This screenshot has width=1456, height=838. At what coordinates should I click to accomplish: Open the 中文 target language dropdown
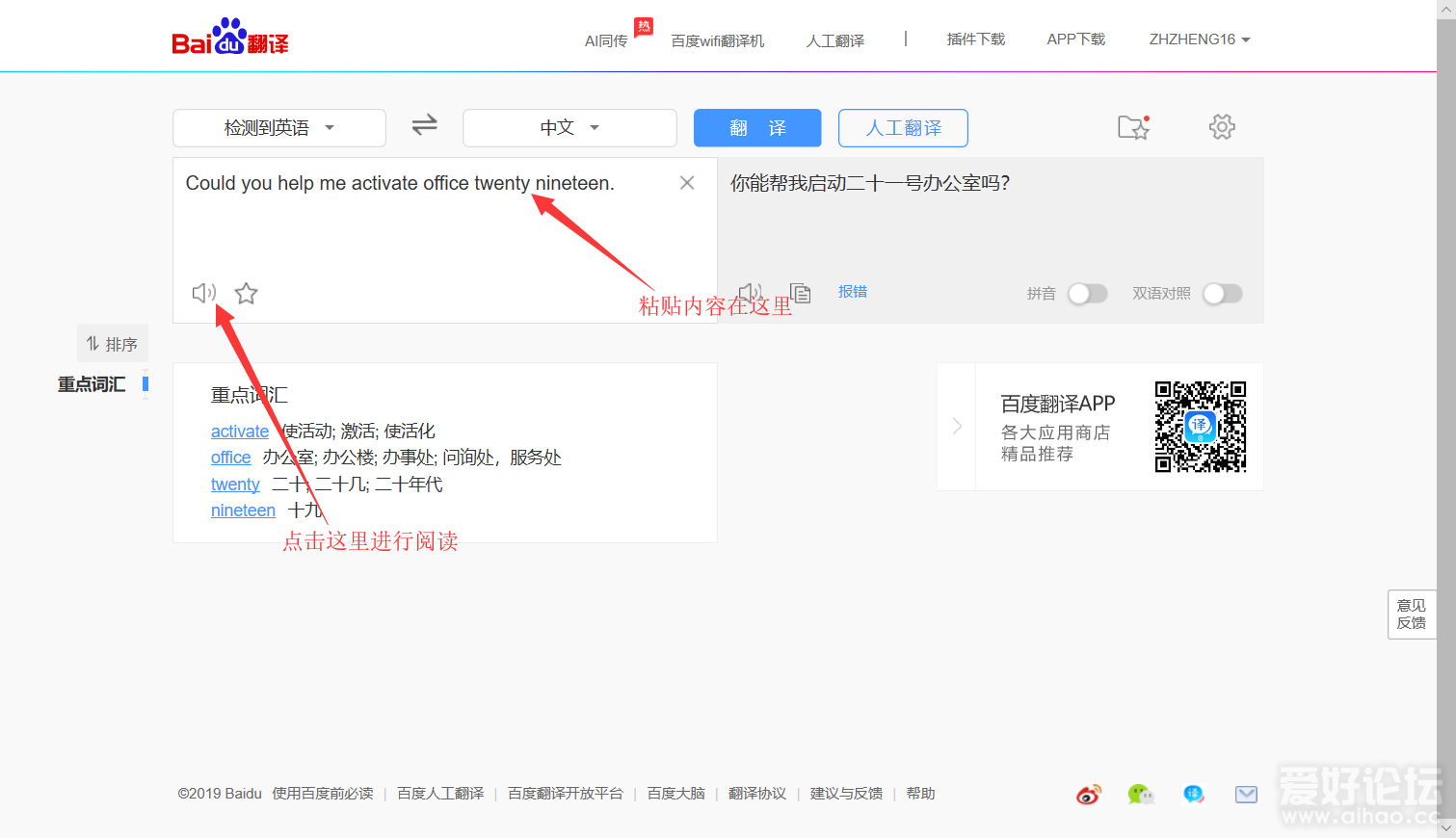(569, 126)
